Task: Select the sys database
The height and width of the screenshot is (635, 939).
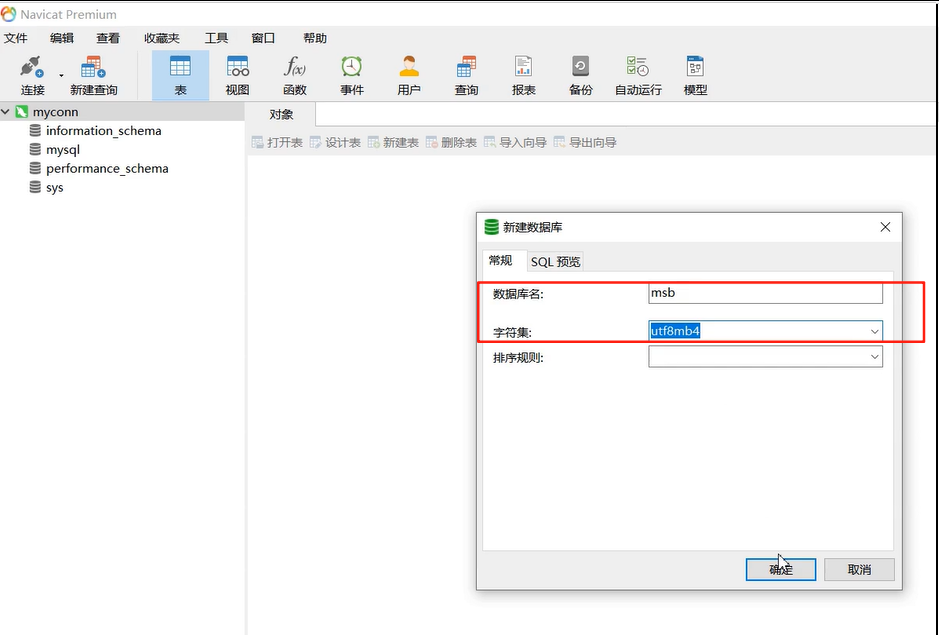Action: pyautogui.click(x=54, y=188)
